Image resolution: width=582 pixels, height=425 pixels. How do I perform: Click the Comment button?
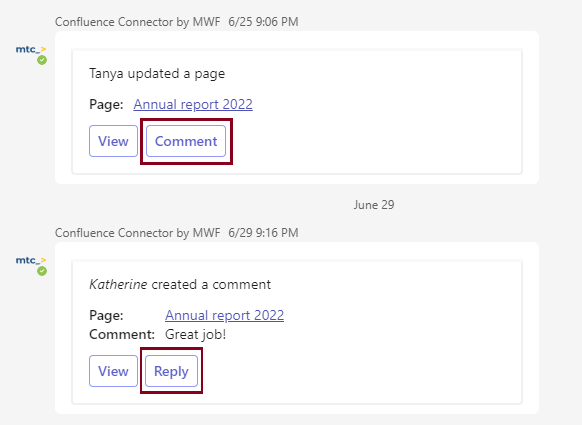tap(186, 141)
